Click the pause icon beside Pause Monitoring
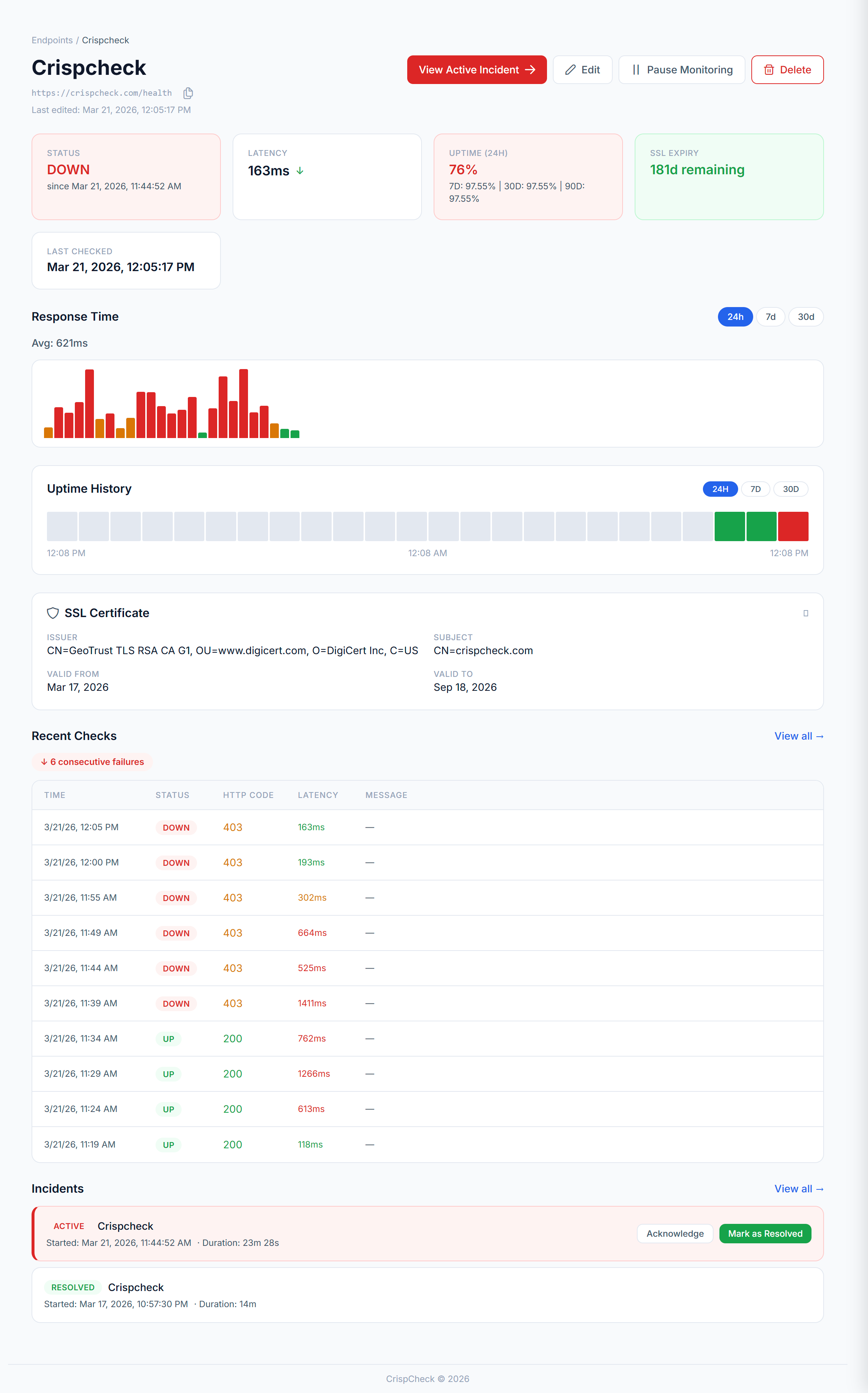 (x=635, y=70)
